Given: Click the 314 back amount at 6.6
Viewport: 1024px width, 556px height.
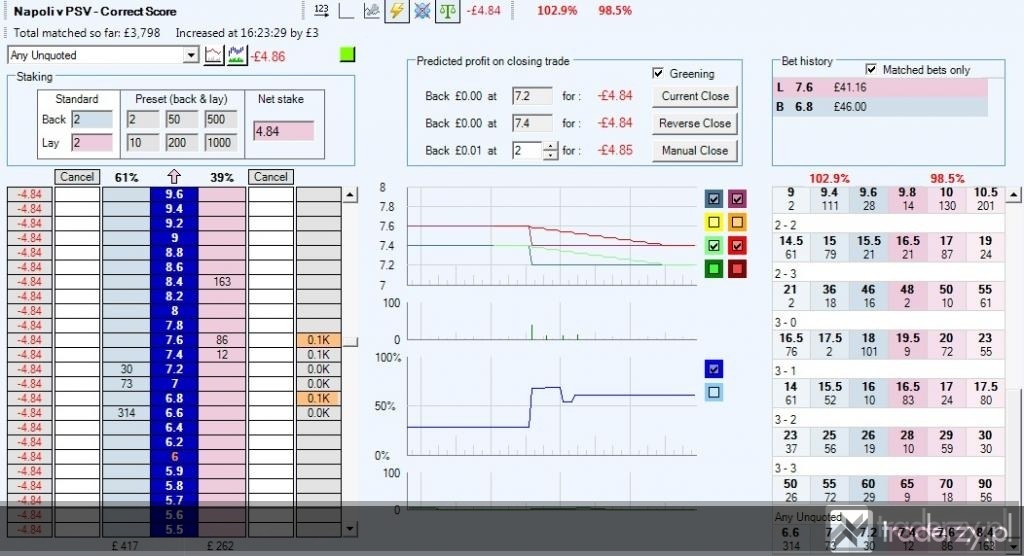Looking at the screenshot, I should (126, 413).
